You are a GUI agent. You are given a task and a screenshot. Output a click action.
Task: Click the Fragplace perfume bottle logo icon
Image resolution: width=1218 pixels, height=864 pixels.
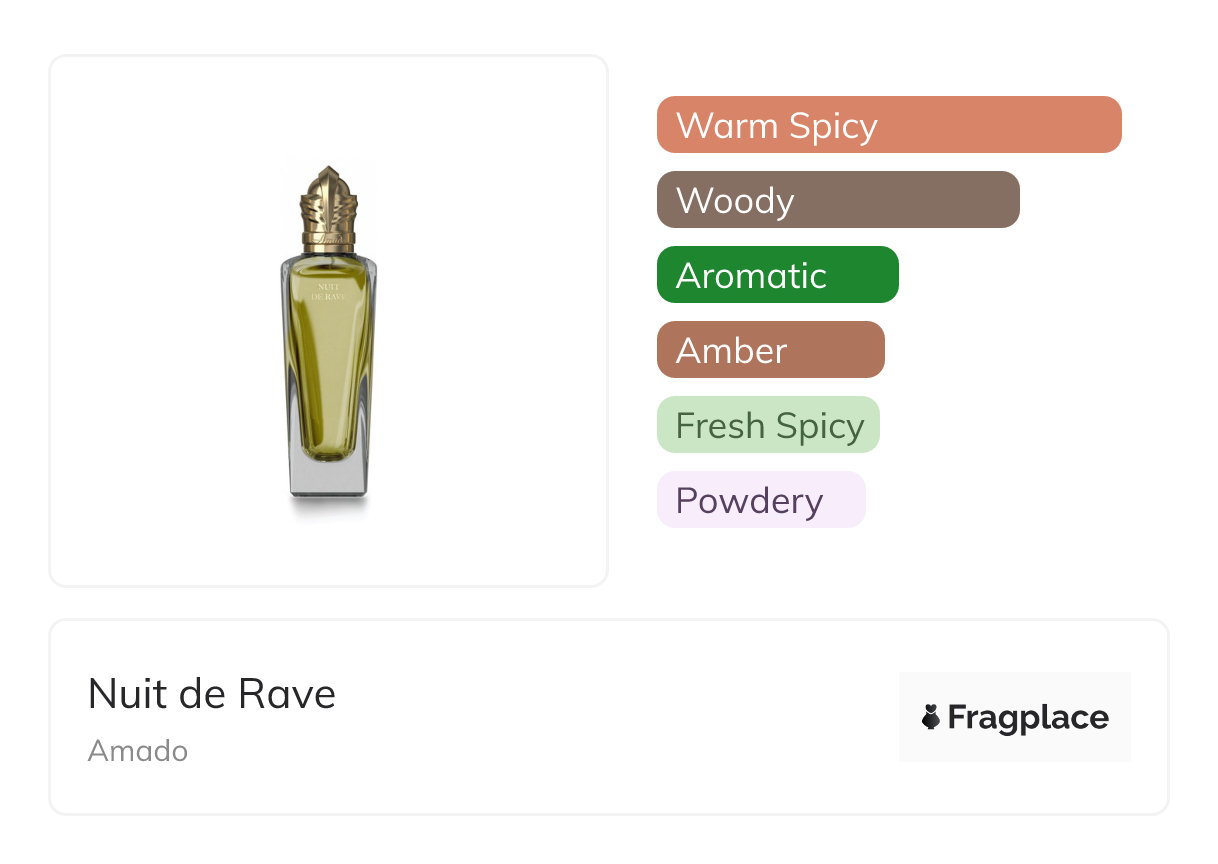point(931,717)
